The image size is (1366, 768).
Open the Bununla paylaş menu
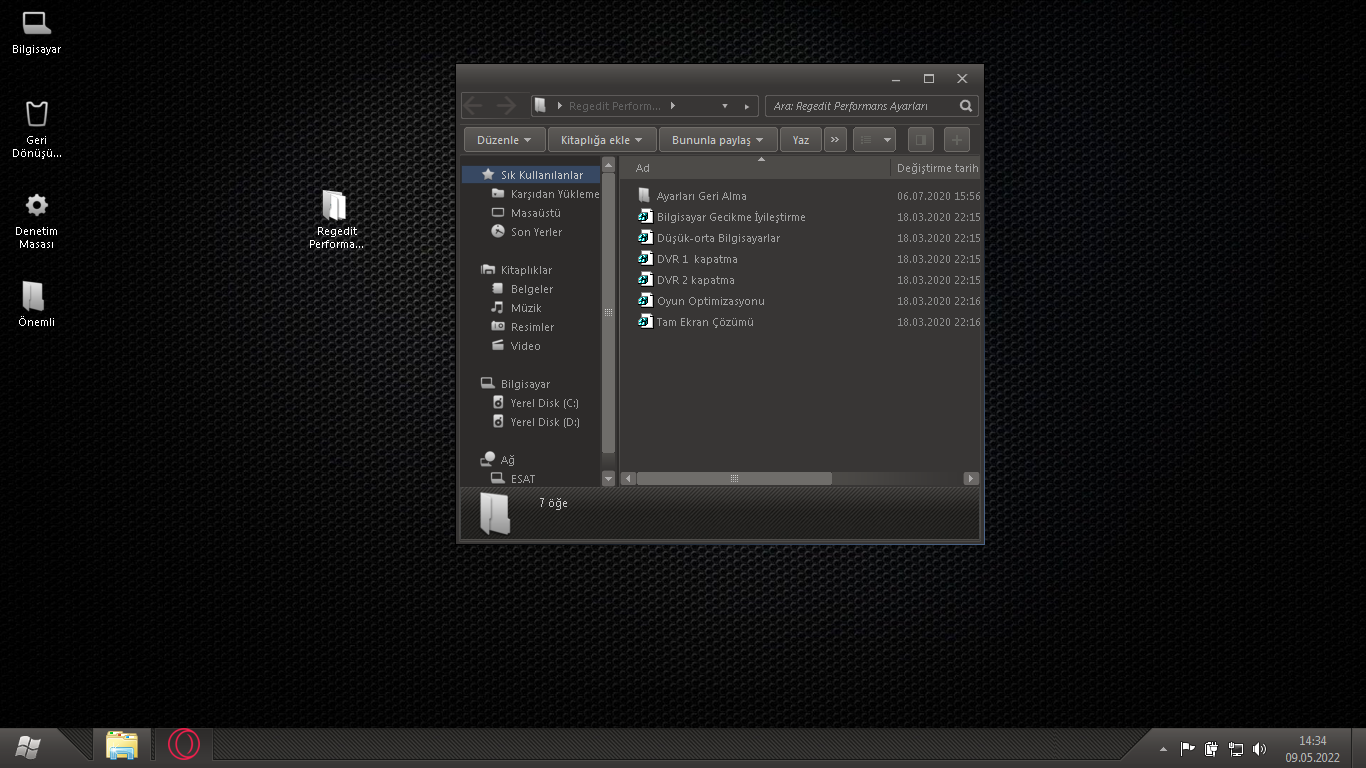718,140
